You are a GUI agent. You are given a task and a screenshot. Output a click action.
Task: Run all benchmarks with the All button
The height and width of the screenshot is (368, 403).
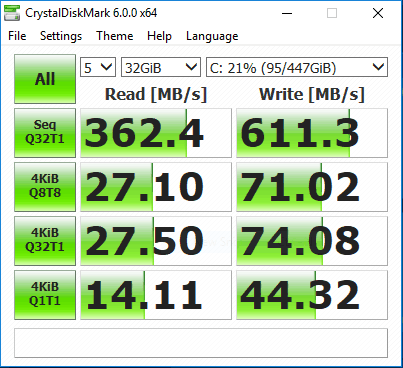click(45, 79)
